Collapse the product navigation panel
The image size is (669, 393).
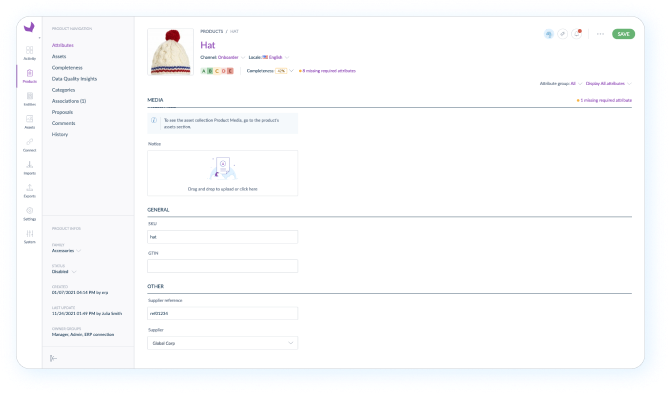click(x=53, y=358)
